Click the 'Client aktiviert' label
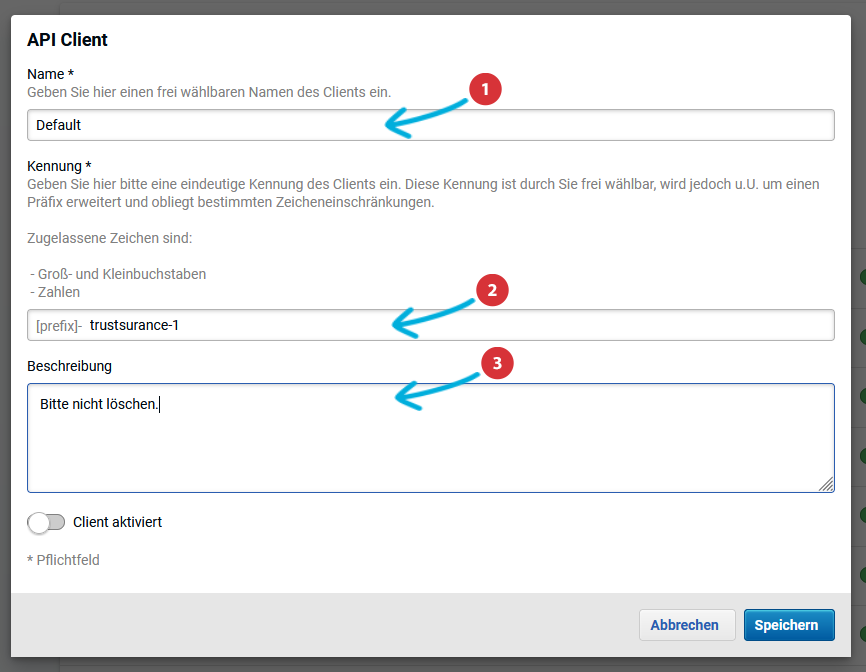This screenshot has height=672, width=866. coord(117,522)
